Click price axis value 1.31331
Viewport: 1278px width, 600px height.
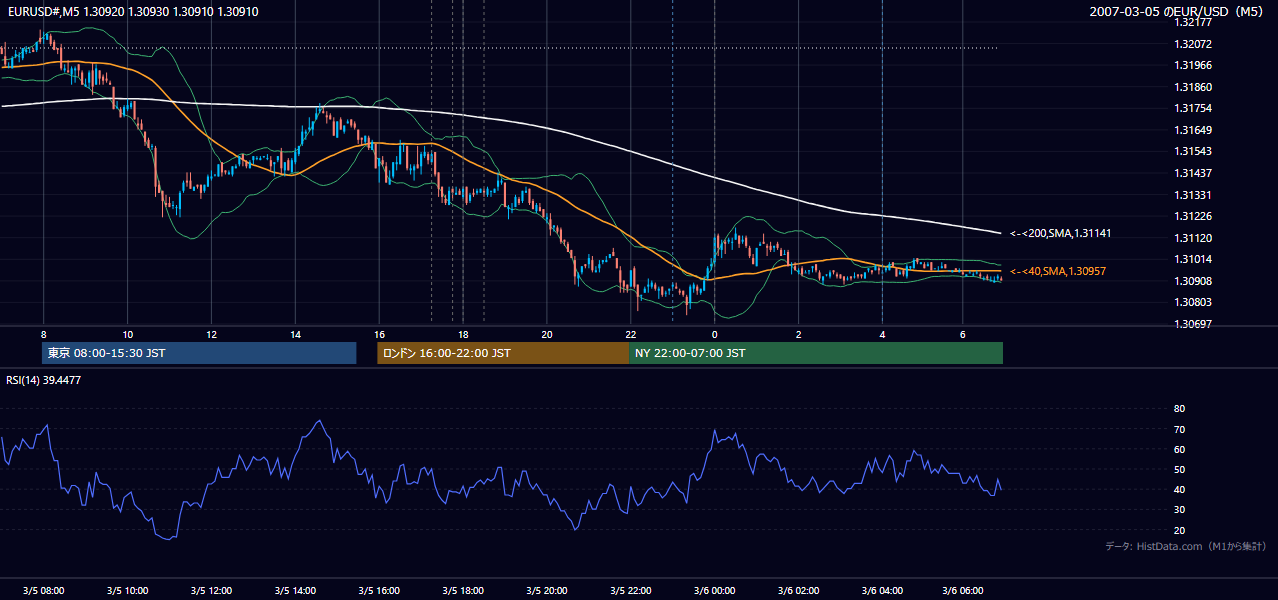pyautogui.click(x=1193, y=195)
